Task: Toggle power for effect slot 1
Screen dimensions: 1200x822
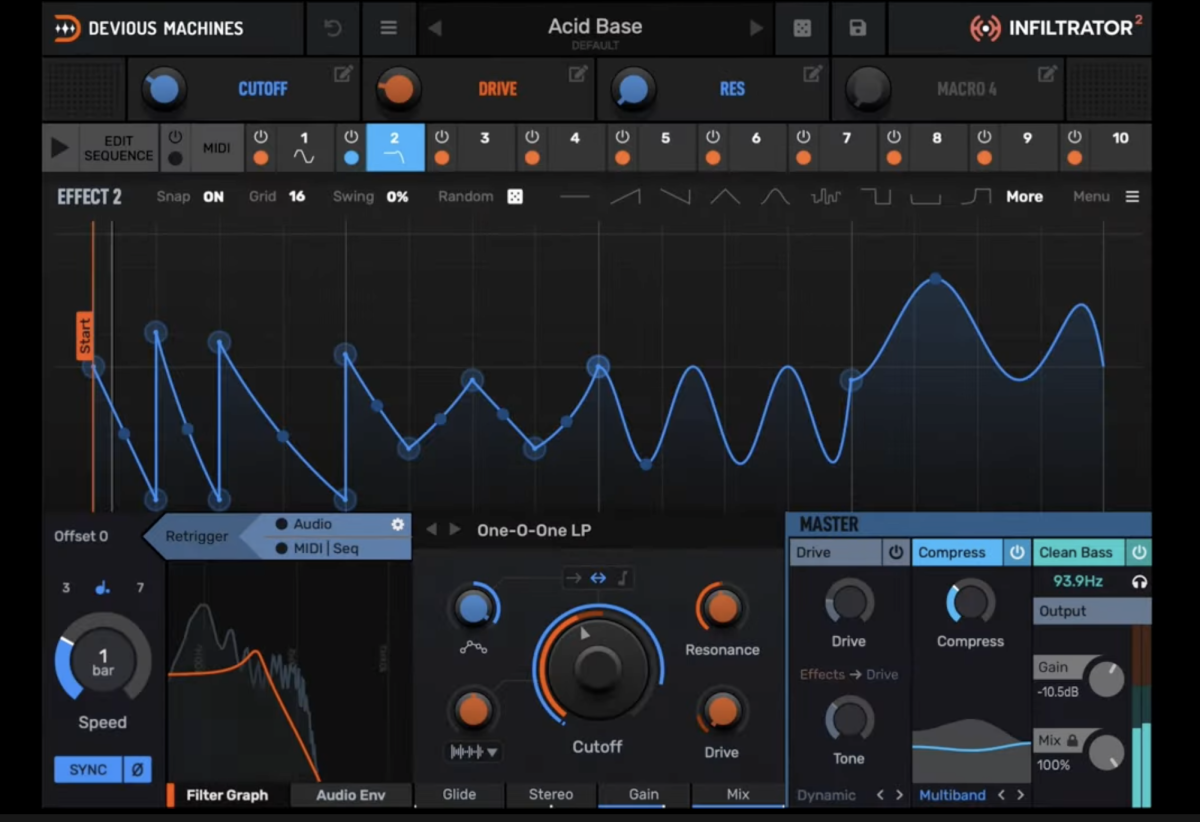Action: click(261, 137)
